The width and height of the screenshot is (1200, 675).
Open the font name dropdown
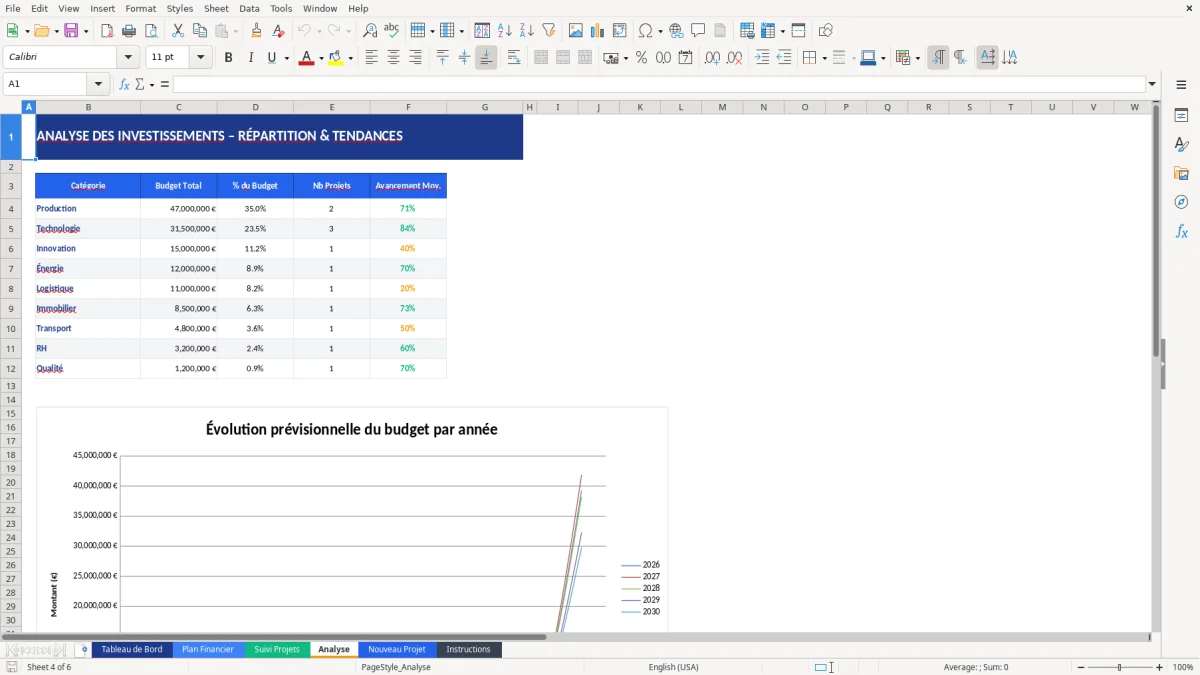pyautogui.click(x=127, y=57)
